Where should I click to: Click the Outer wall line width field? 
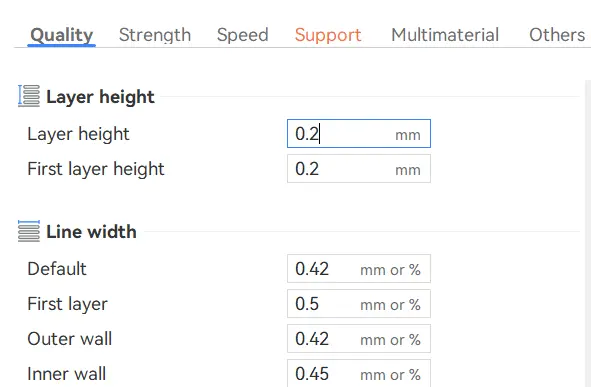tap(359, 339)
